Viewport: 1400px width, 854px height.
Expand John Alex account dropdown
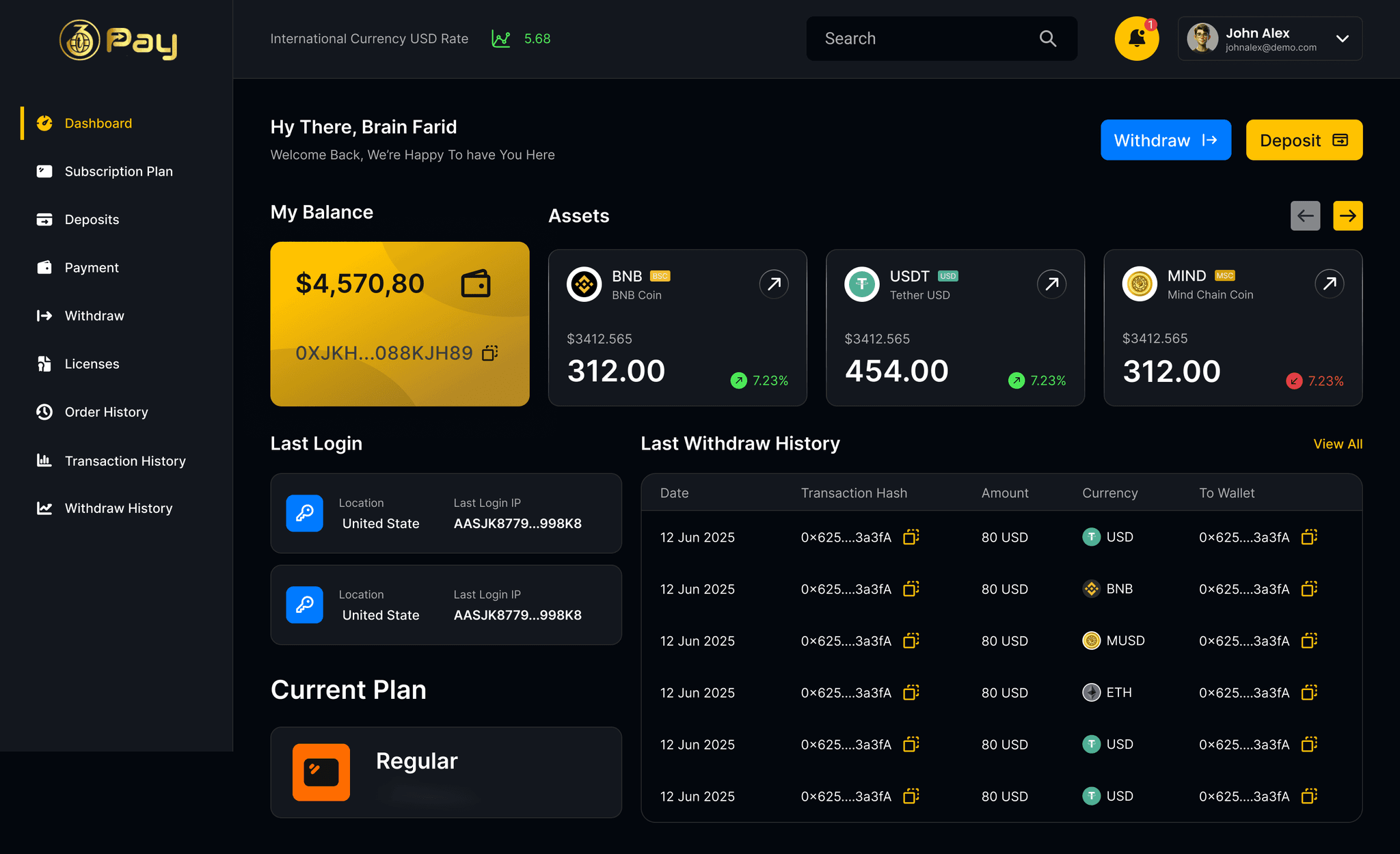(x=1342, y=39)
